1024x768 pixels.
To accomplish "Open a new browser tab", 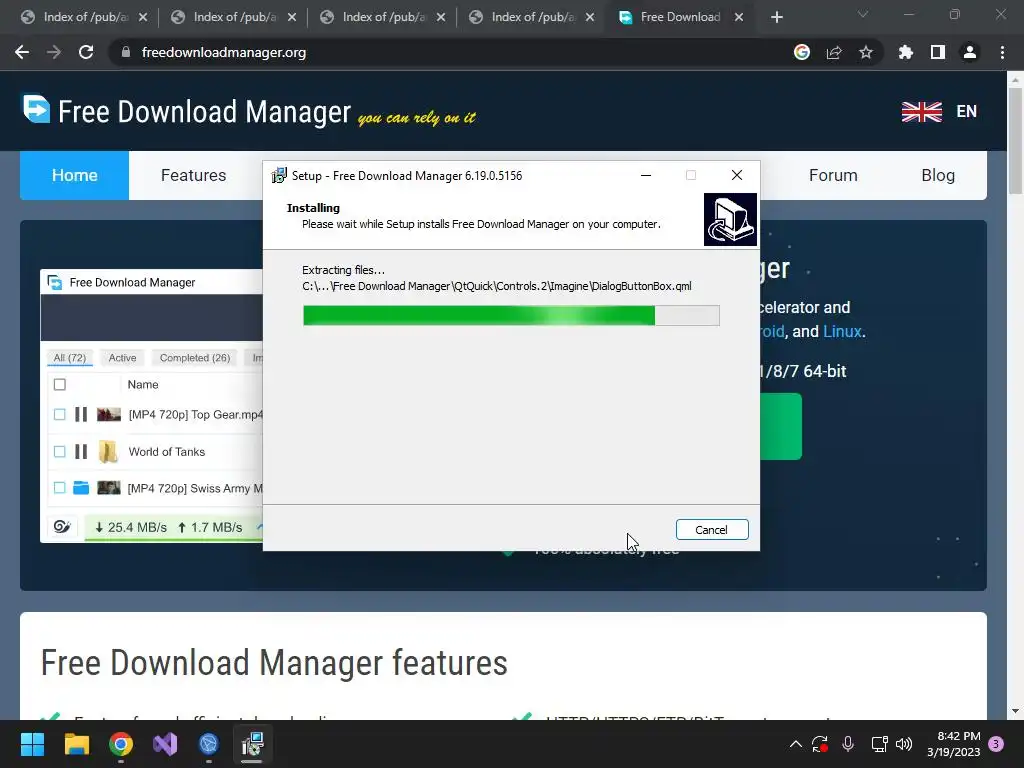I will [x=776, y=17].
